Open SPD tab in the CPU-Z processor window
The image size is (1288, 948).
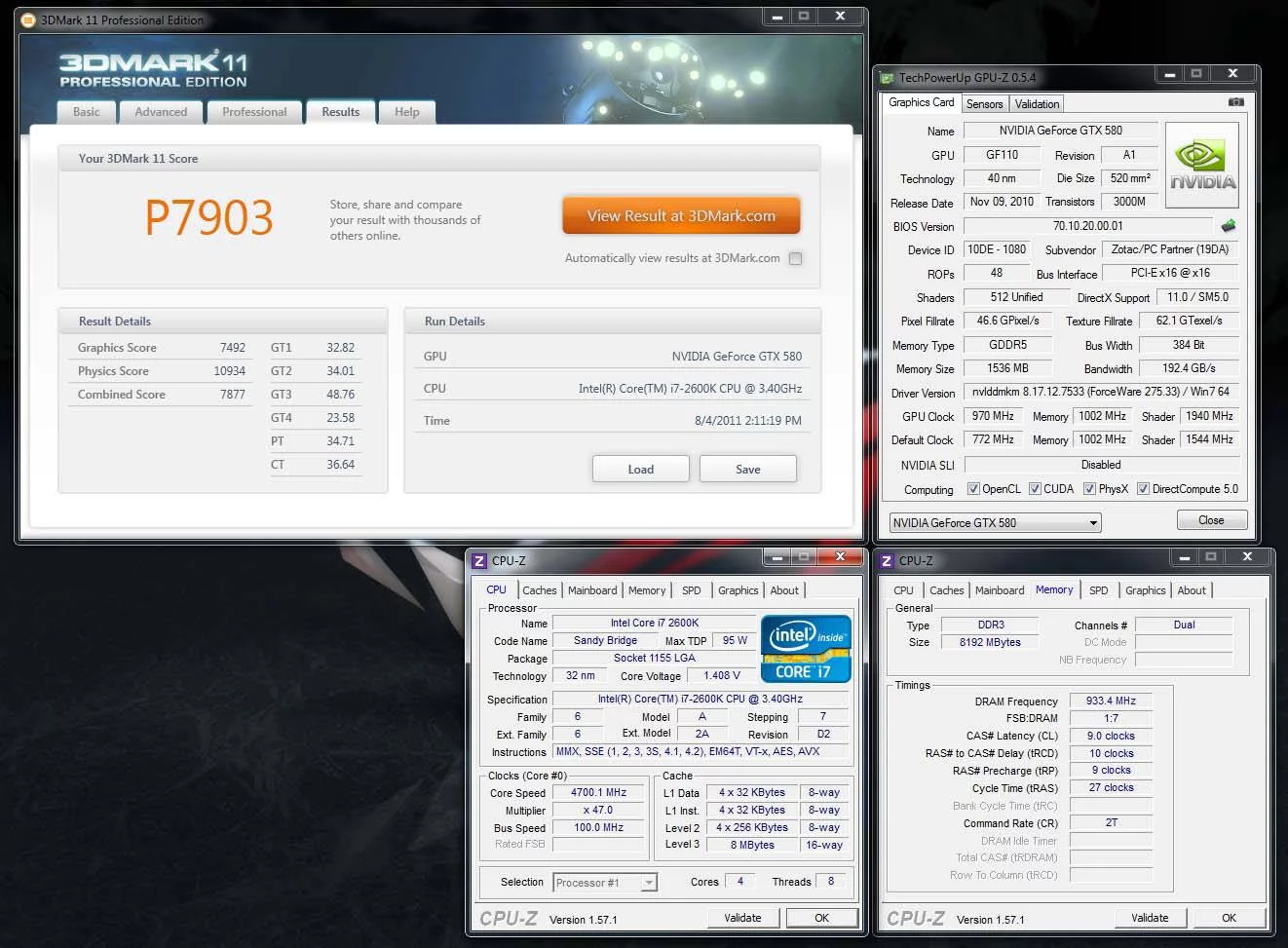tap(692, 590)
